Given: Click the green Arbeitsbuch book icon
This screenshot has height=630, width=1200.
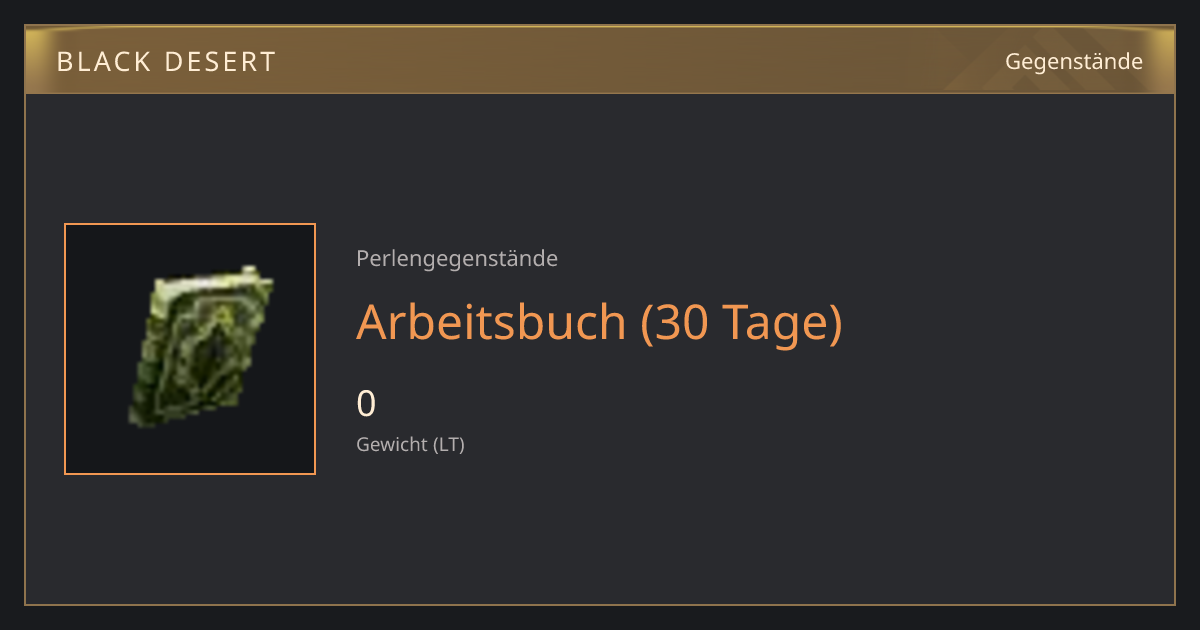Looking at the screenshot, I should (x=201, y=347).
